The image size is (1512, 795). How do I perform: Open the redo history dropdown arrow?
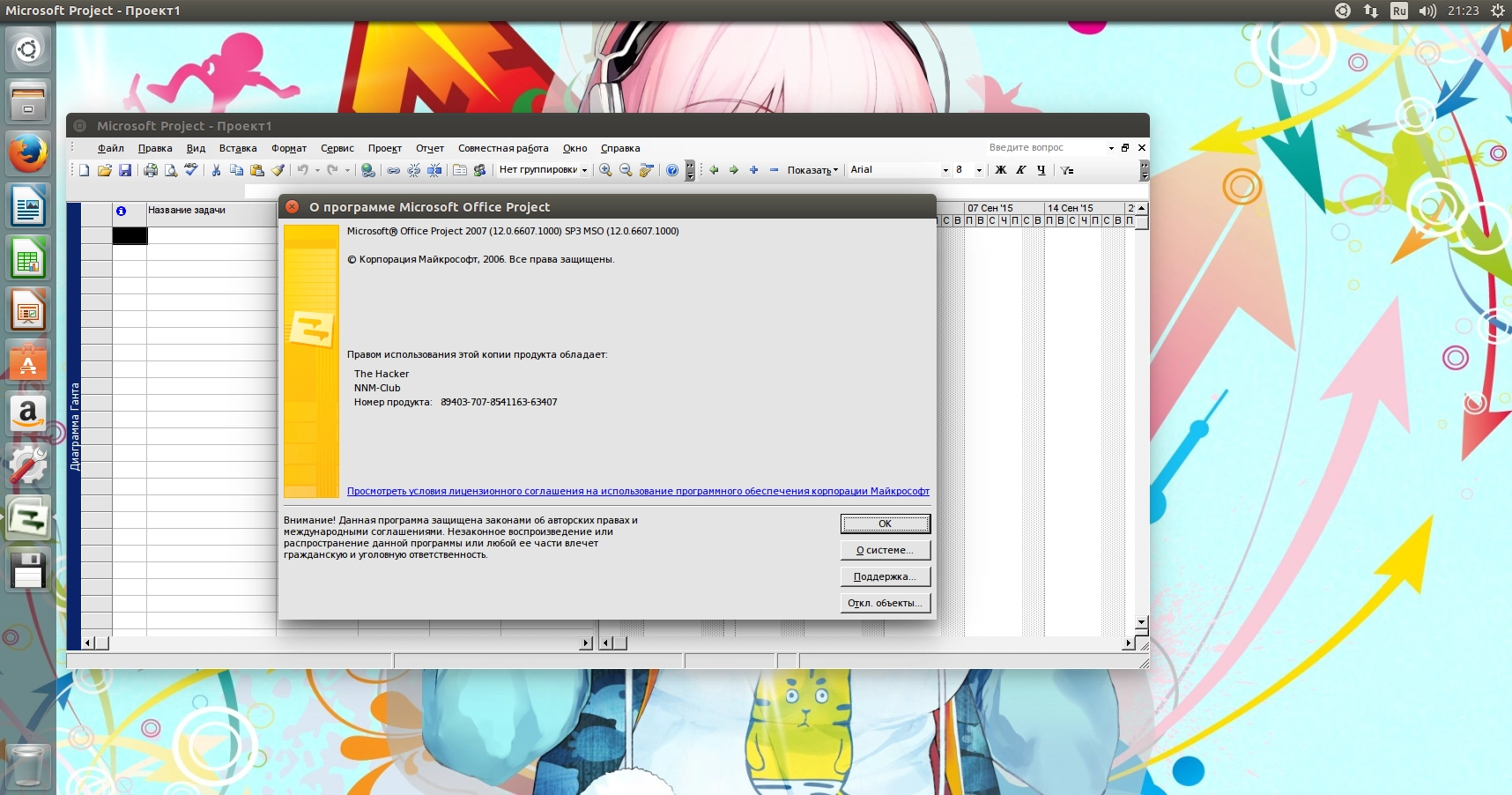(347, 170)
